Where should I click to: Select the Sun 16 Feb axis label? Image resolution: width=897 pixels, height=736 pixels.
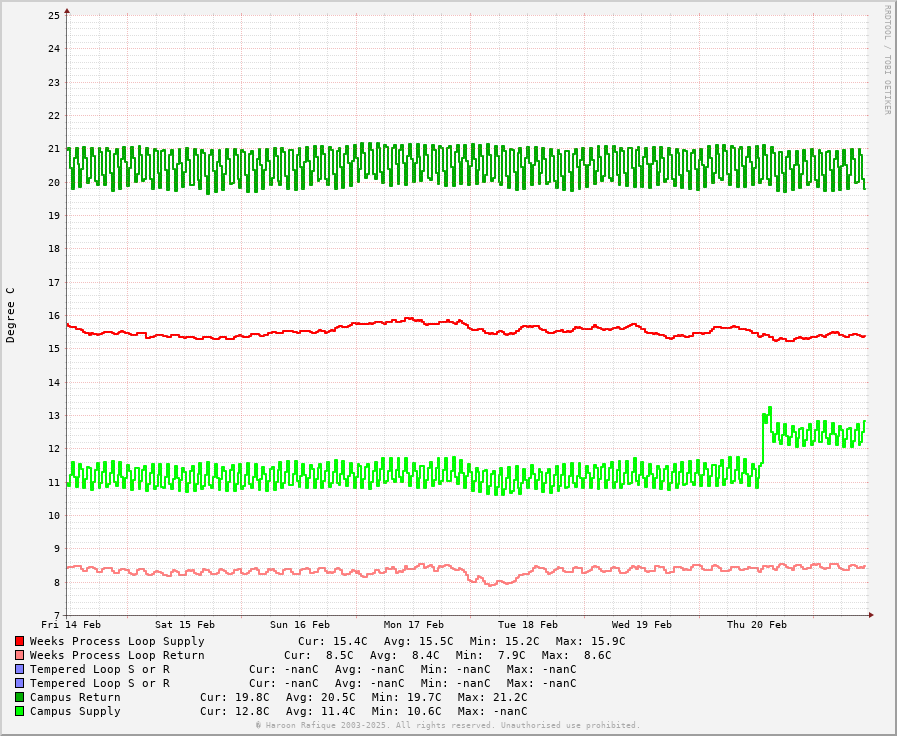[x=299, y=624]
